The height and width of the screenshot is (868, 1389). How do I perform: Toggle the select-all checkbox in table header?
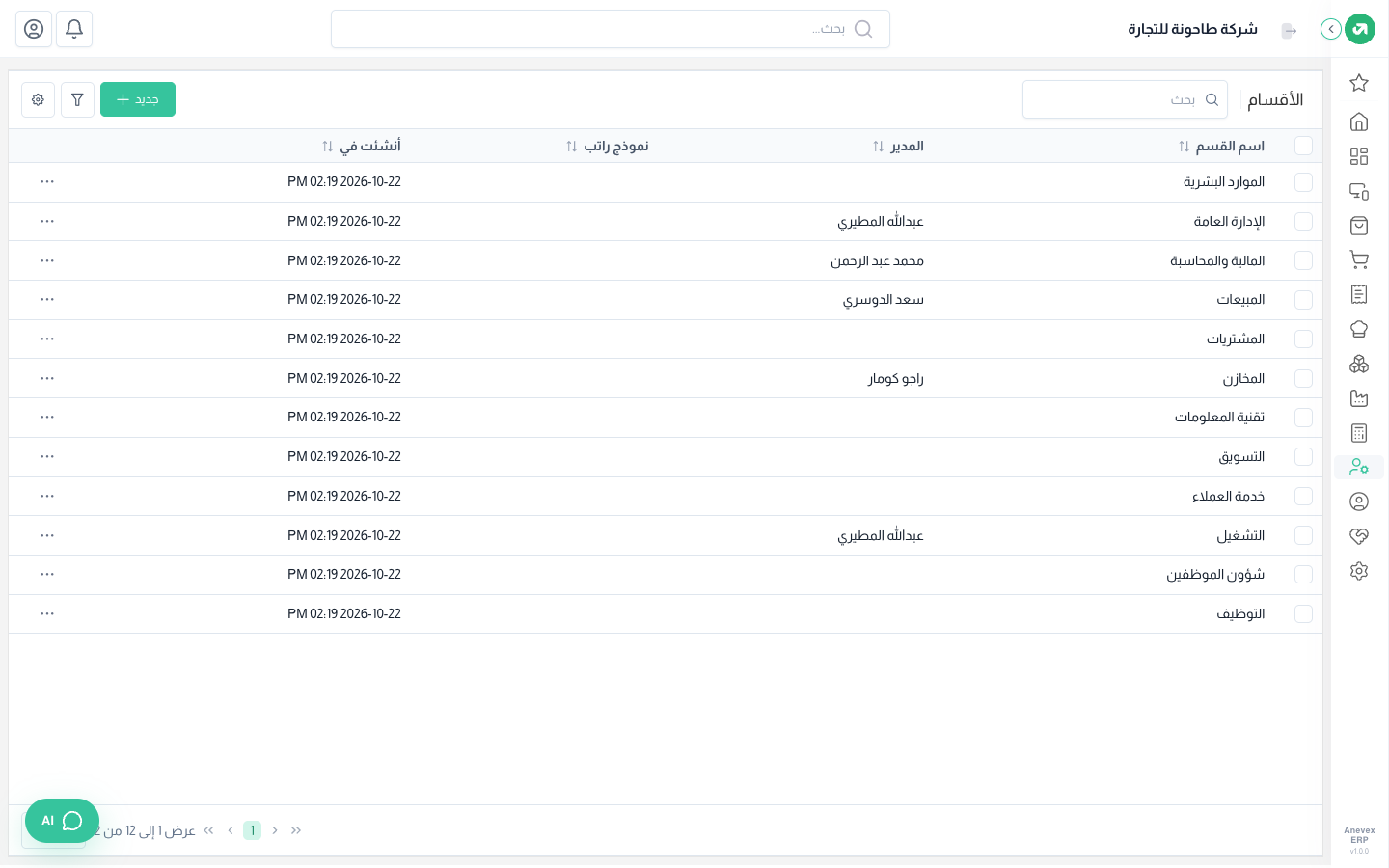pyautogui.click(x=1304, y=146)
